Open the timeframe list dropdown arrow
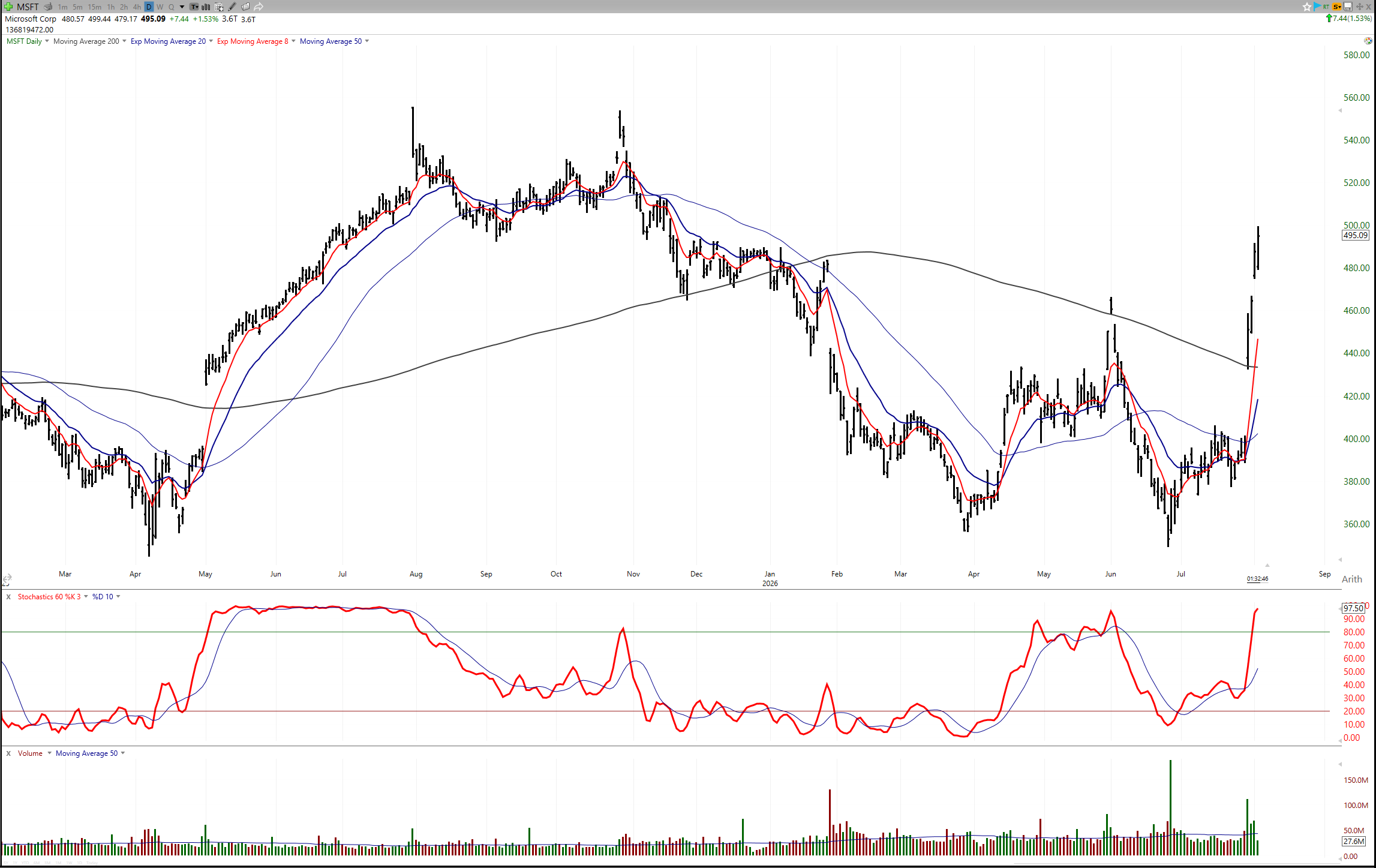 point(182,7)
